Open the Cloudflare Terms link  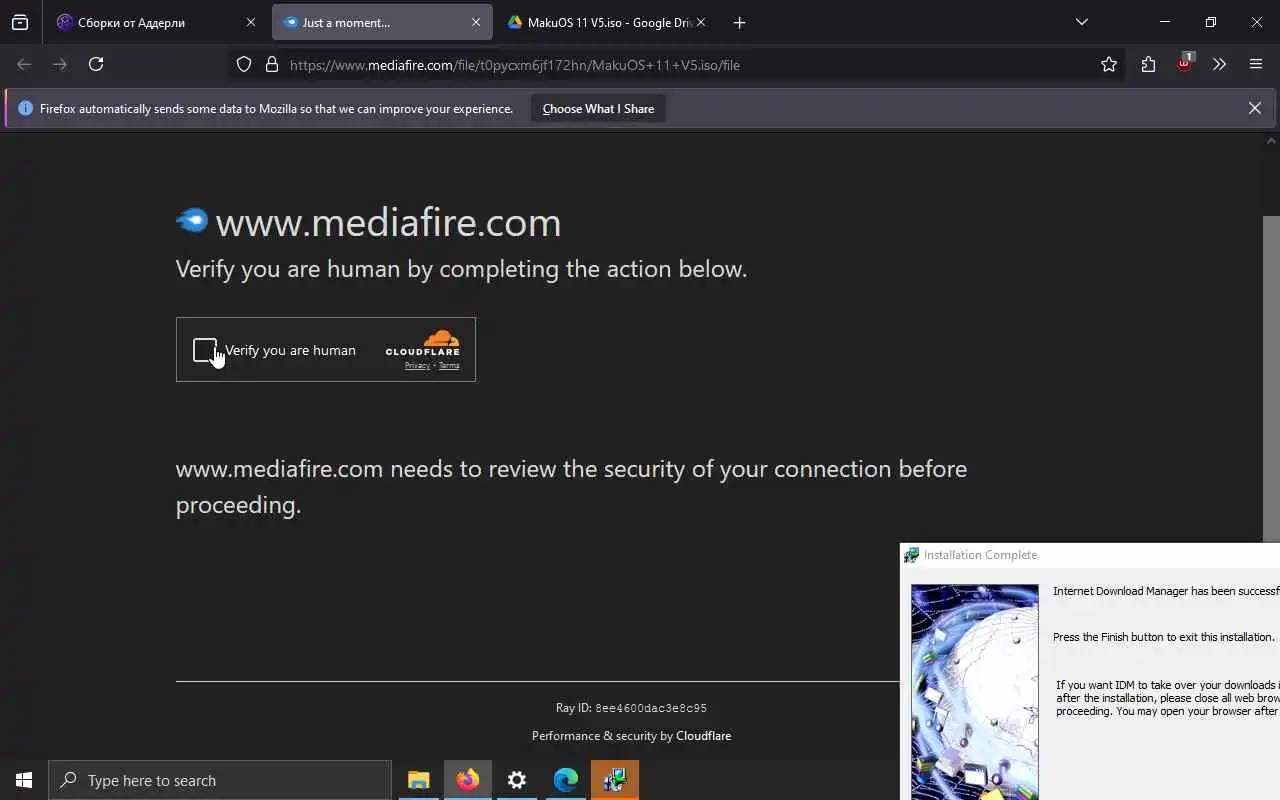[449, 366]
